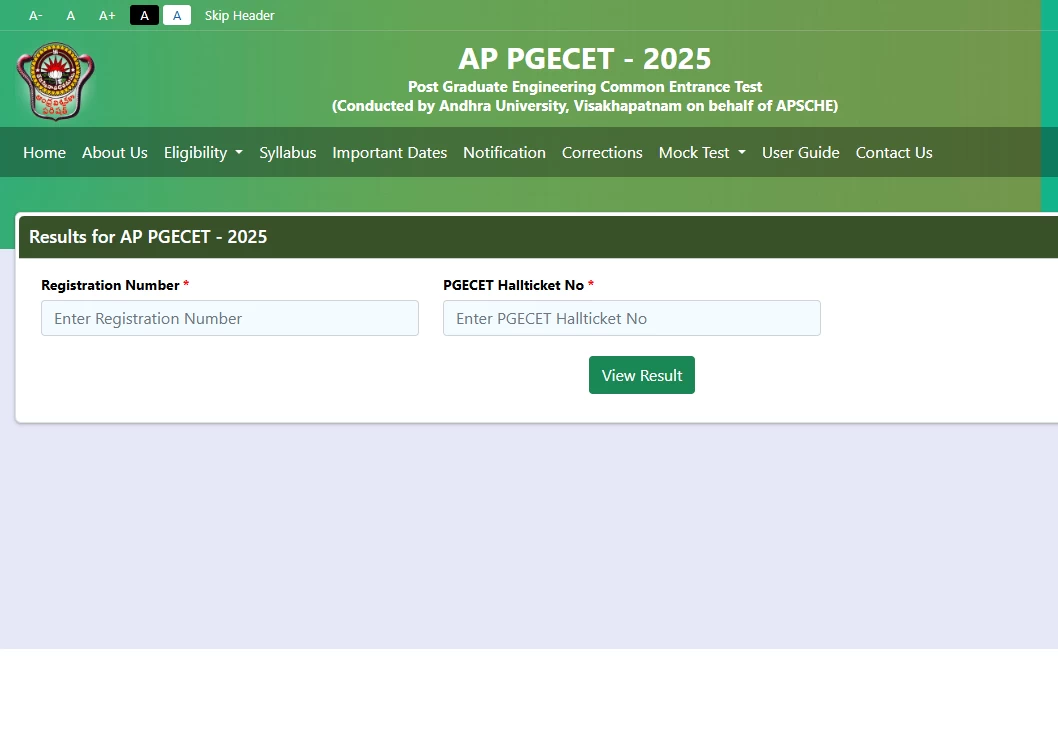Open the Syllabus page
1058x744 pixels.
[287, 152]
